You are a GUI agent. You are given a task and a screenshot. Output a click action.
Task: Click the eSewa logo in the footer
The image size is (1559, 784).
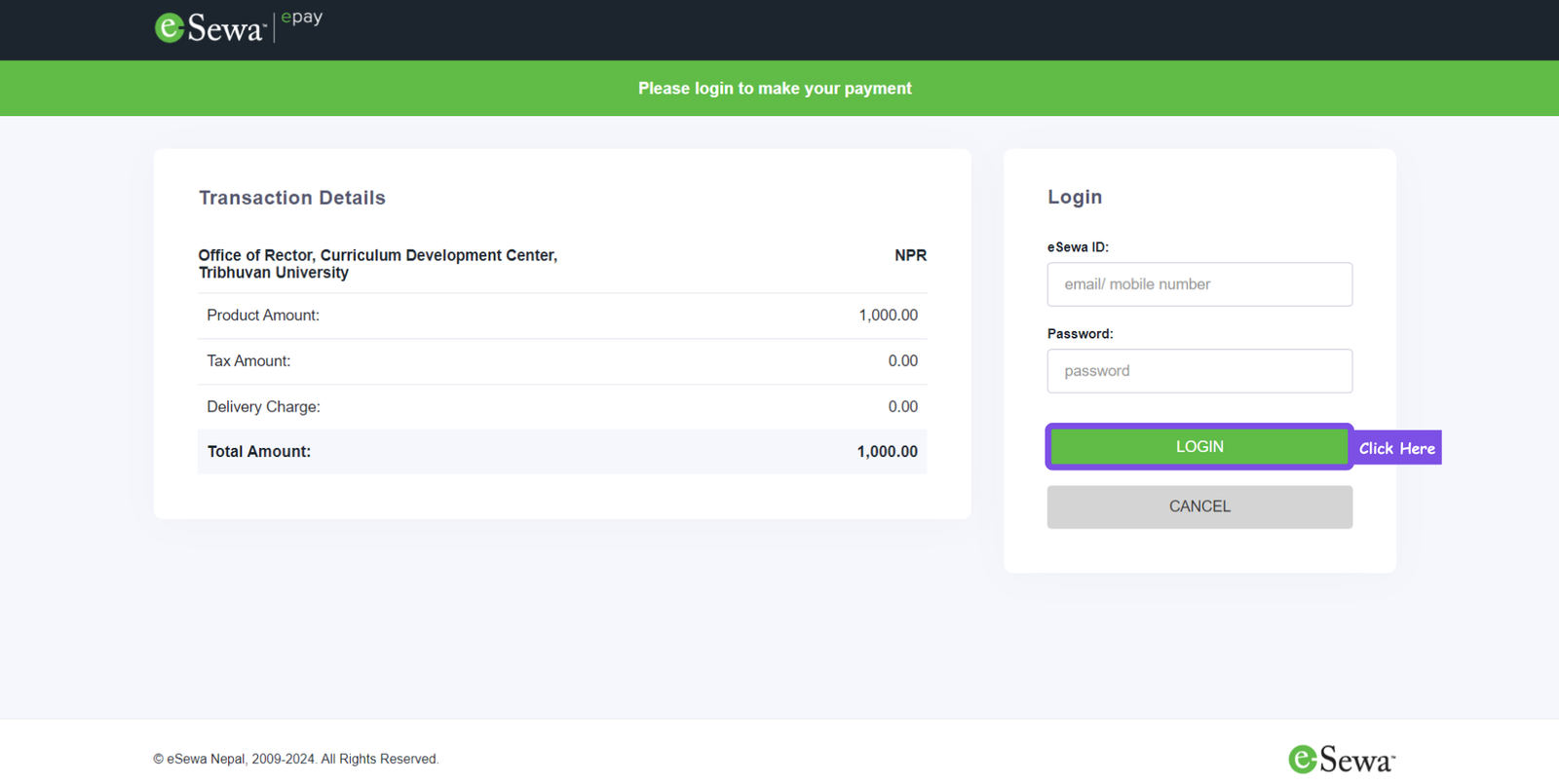1342,759
